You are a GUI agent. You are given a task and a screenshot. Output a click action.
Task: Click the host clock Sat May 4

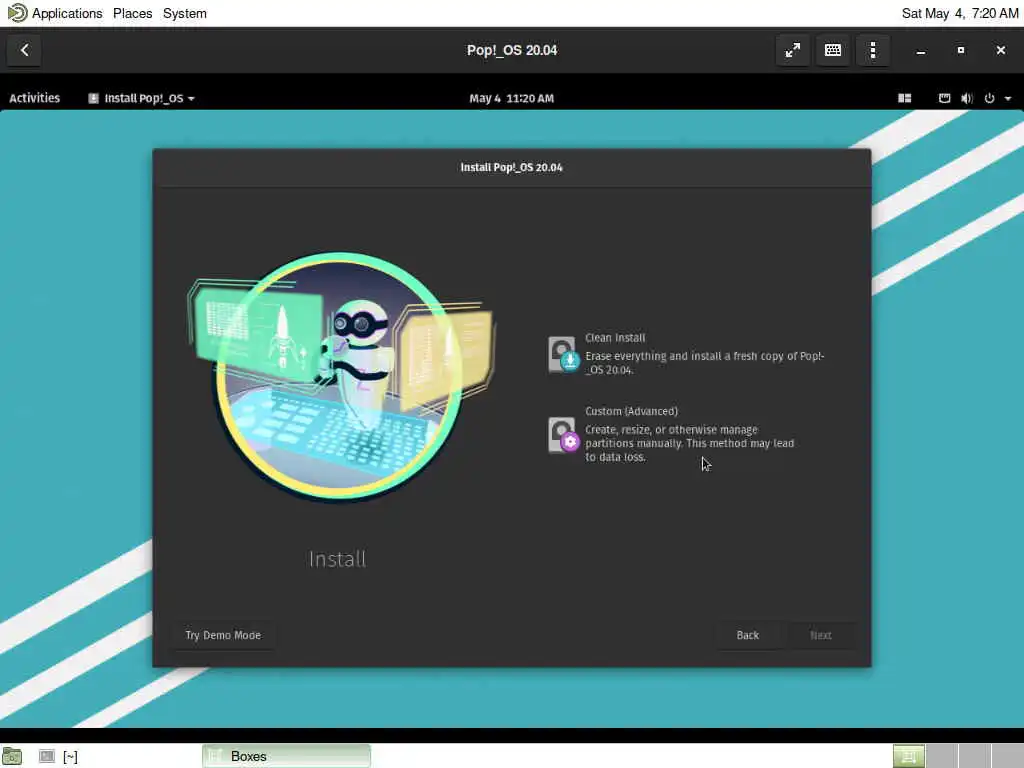(959, 13)
